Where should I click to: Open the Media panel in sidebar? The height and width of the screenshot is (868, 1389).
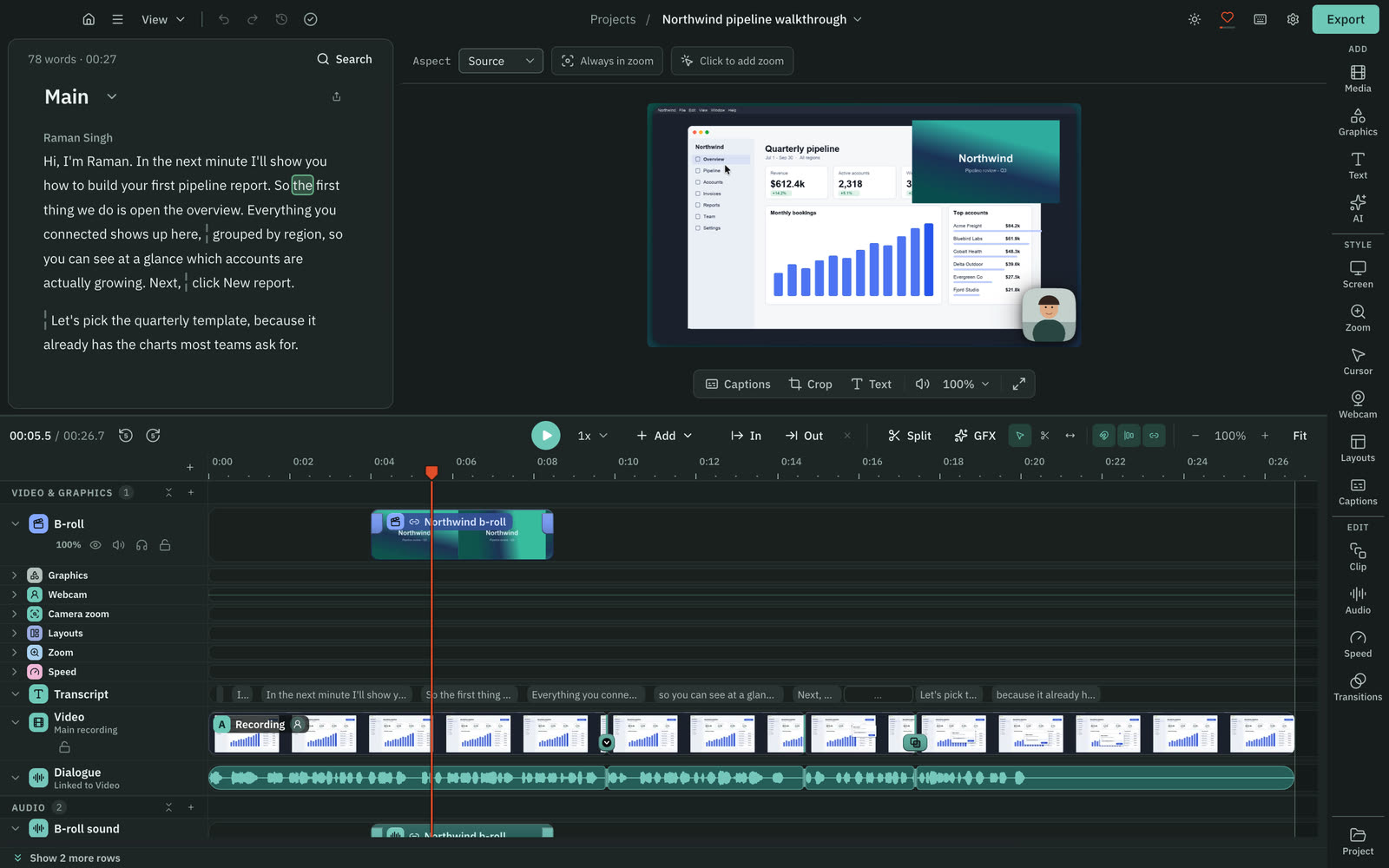[1358, 78]
